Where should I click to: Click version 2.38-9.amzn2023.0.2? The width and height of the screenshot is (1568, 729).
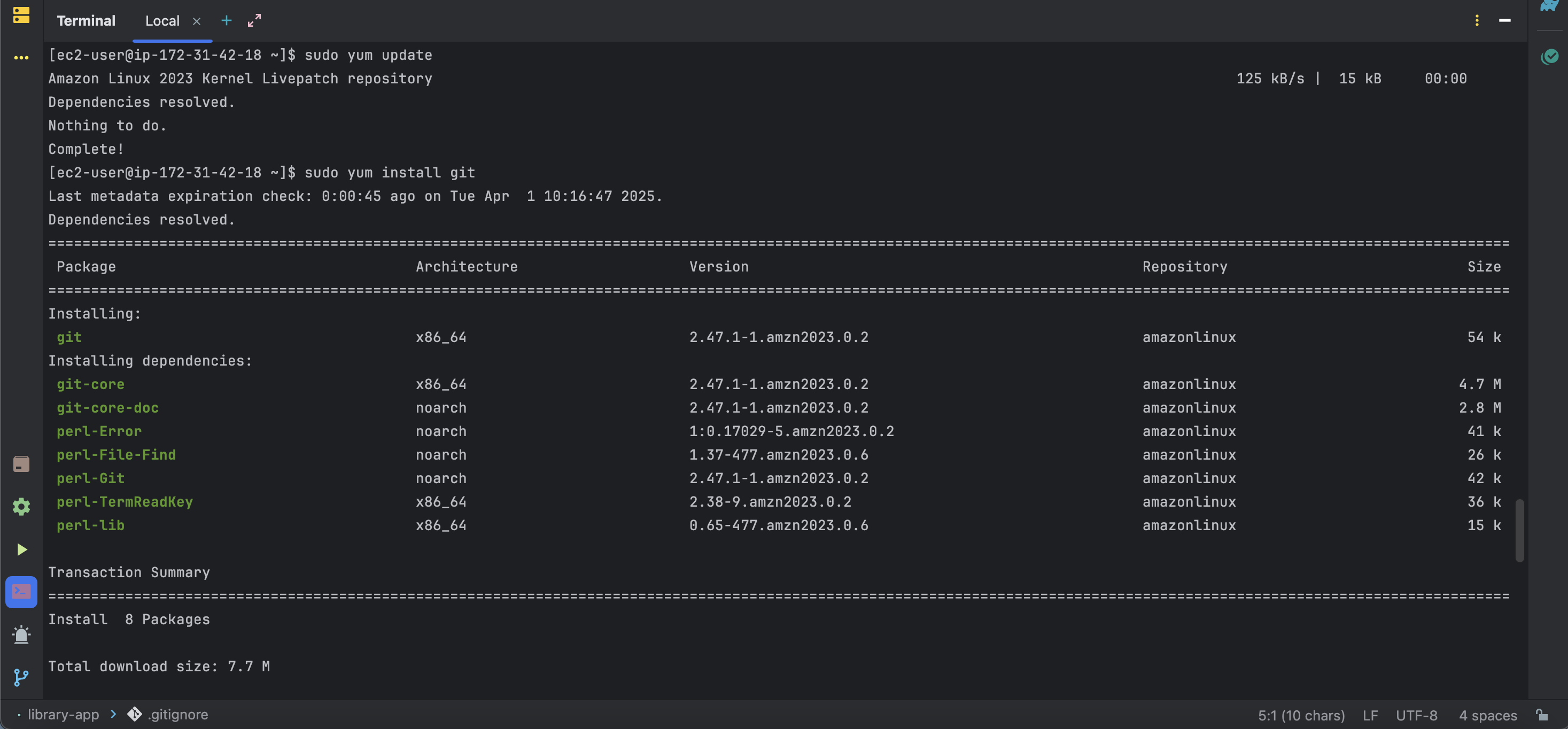pos(770,502)
